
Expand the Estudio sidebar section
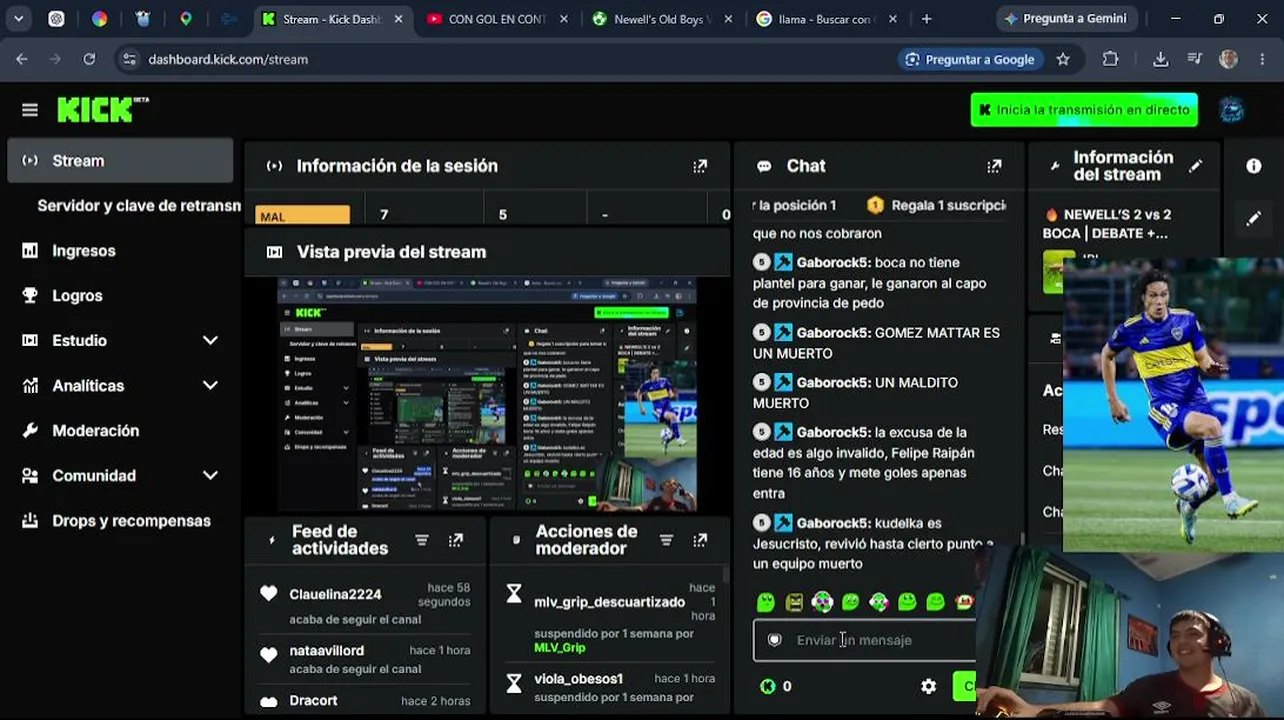[x=210, y=341]
